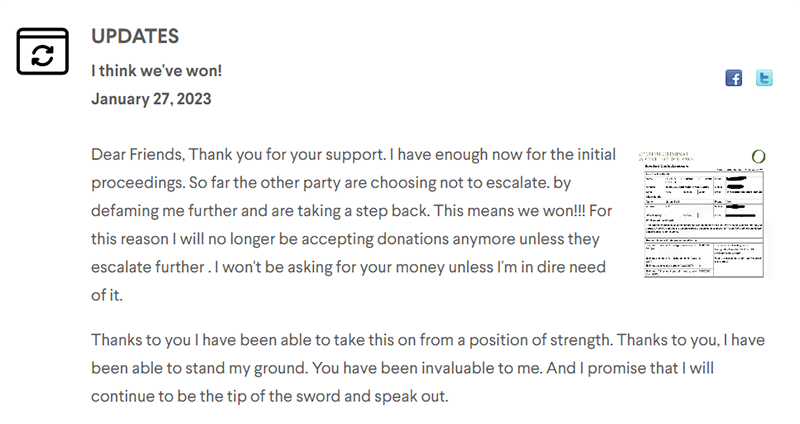Click the phrase "This means we won!!!"
Viewport: 800px width, 424px height.
tap(509, 211)
